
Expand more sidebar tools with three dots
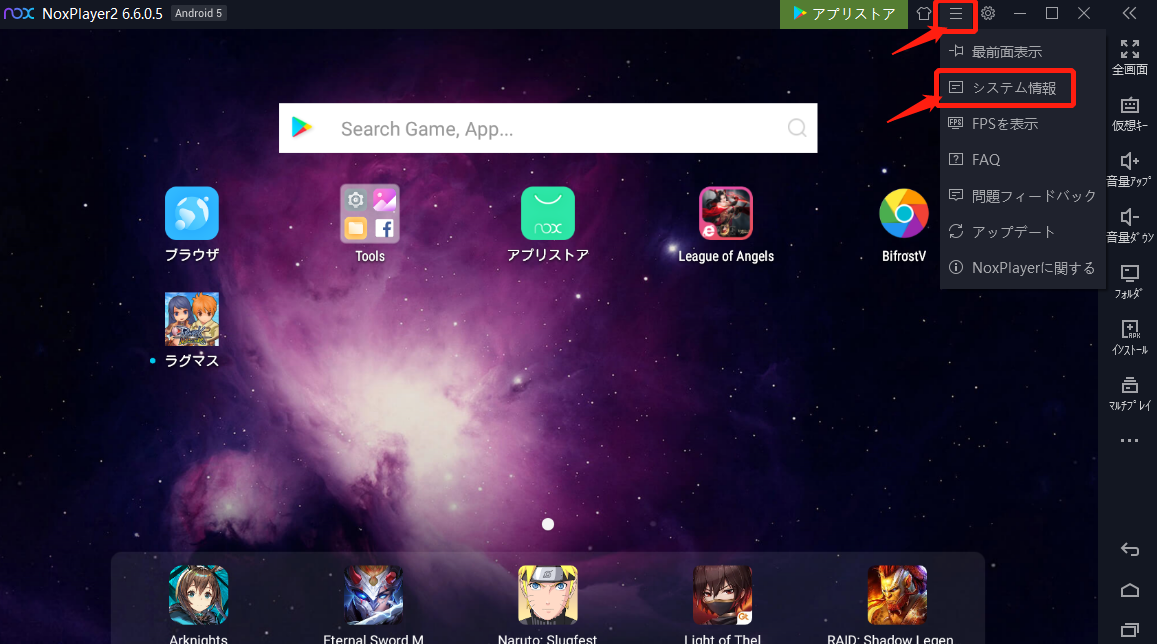[x=1129, y=441]
